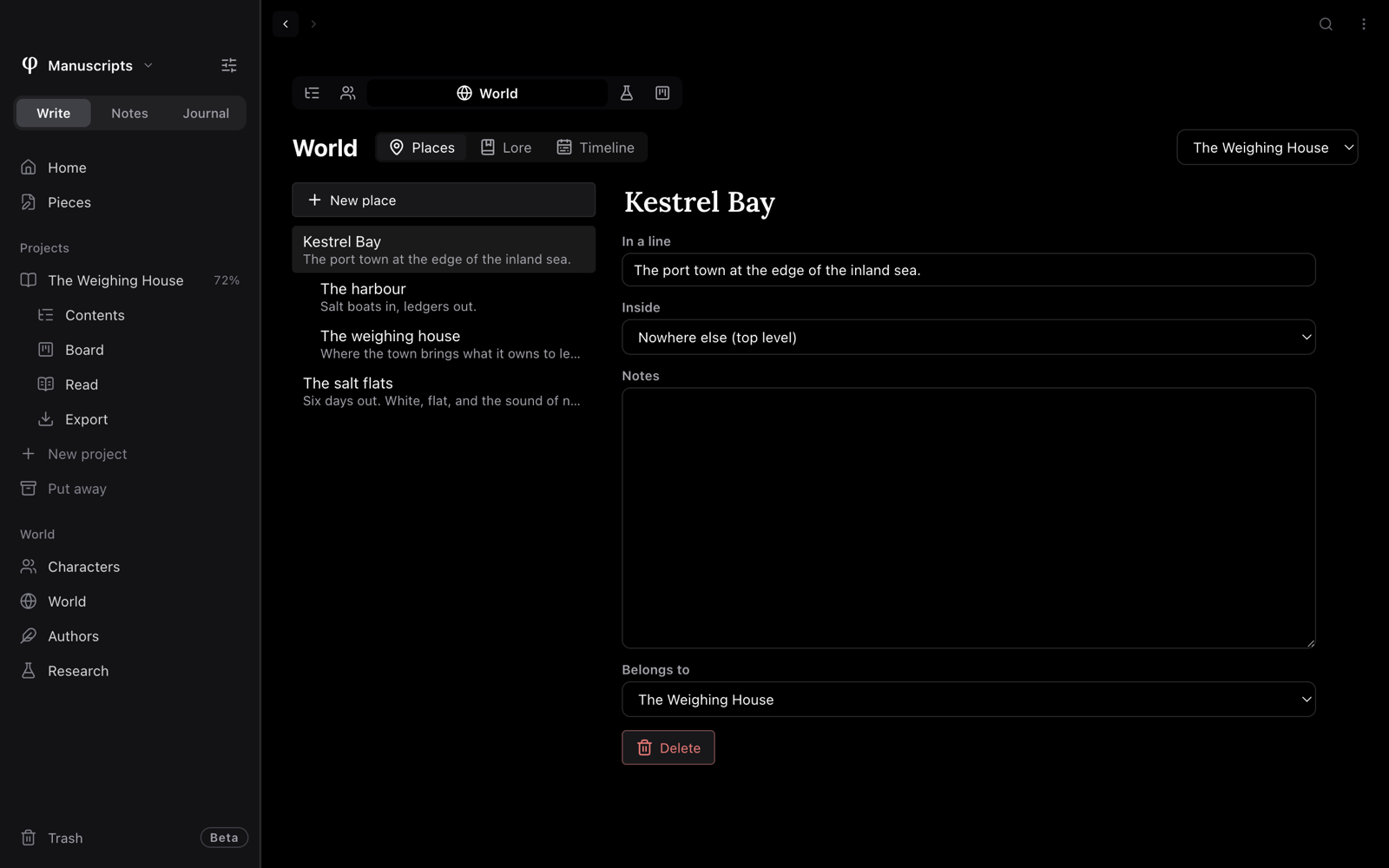Open Export under The Weighing House

tap(139, 419)
